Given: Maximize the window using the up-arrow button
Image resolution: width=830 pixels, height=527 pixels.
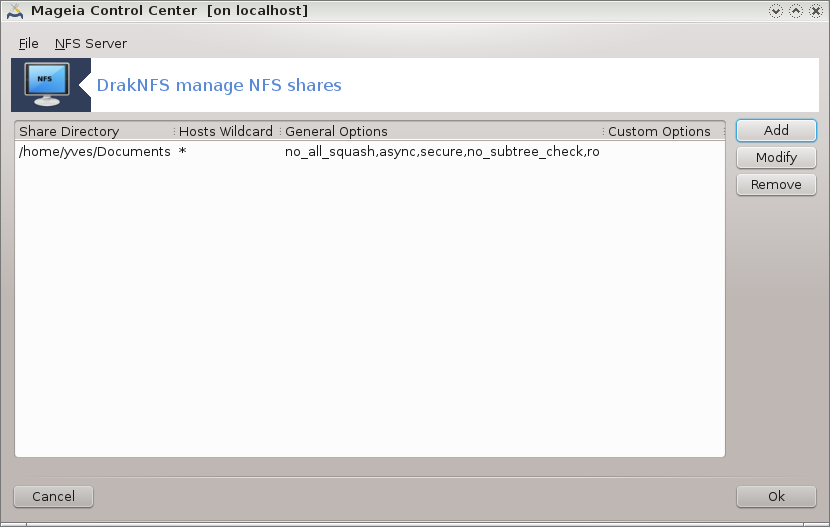Looking at the screenshot, I should [796, 11].
